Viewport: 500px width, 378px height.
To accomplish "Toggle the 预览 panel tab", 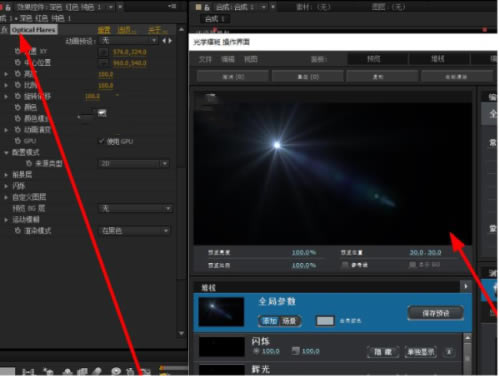I will 377,59.
